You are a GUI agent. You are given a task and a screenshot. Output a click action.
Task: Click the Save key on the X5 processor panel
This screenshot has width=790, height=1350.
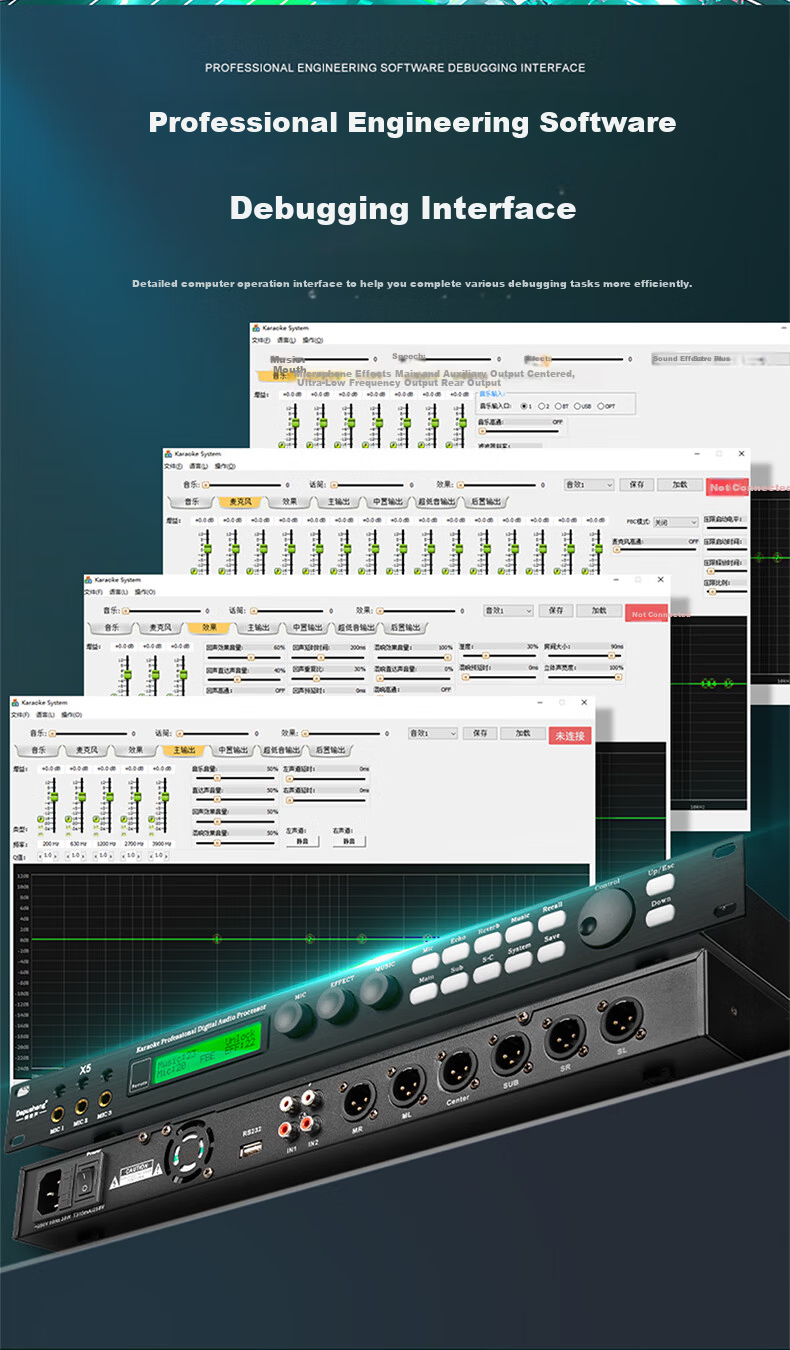551,951
